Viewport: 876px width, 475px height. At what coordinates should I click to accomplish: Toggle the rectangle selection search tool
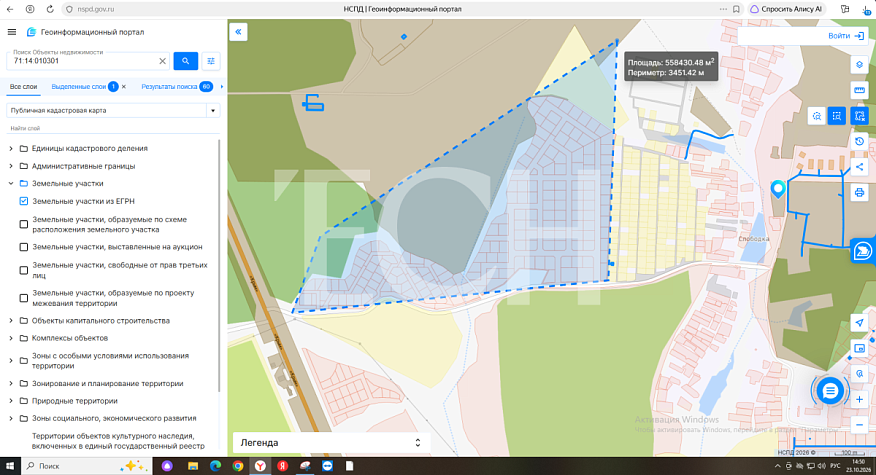tap(837, 116)
